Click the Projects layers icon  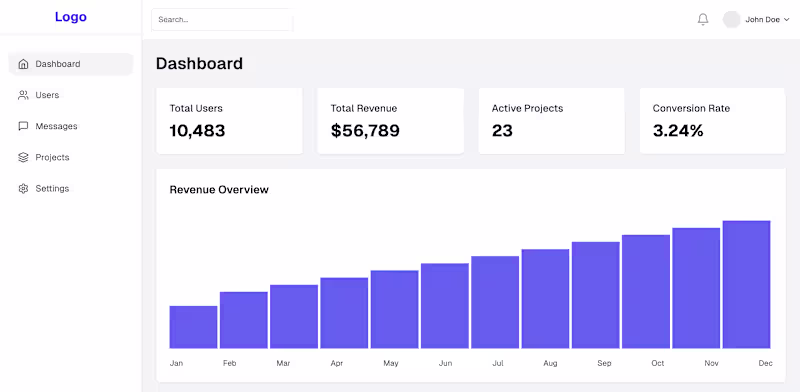click(23, 157)
